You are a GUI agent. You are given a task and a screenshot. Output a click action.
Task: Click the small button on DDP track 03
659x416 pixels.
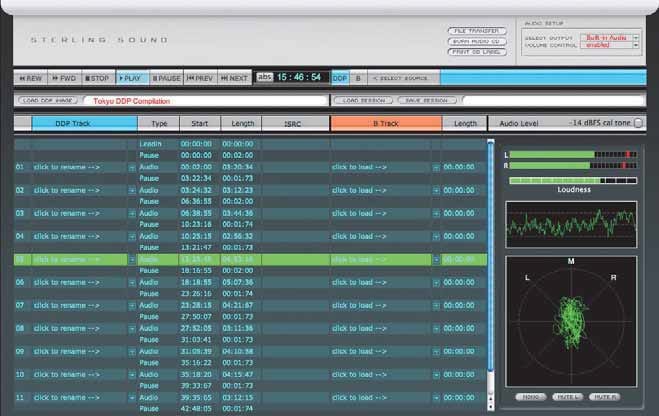[x=132, y=214]
